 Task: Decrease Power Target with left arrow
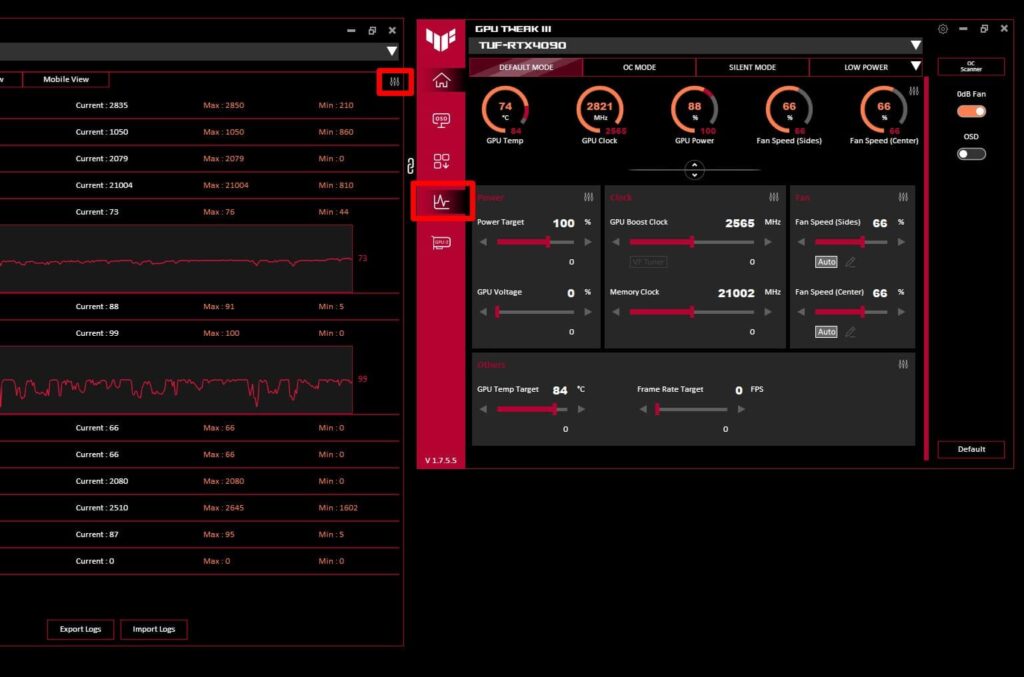tap(483, 242)
